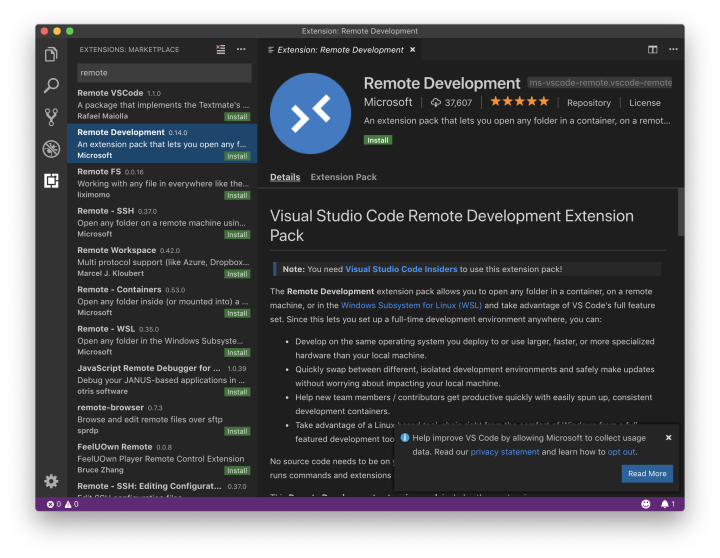Click the download count cloud icon
720x558 pixels.
pyautogui.click(x=435, y=102)
